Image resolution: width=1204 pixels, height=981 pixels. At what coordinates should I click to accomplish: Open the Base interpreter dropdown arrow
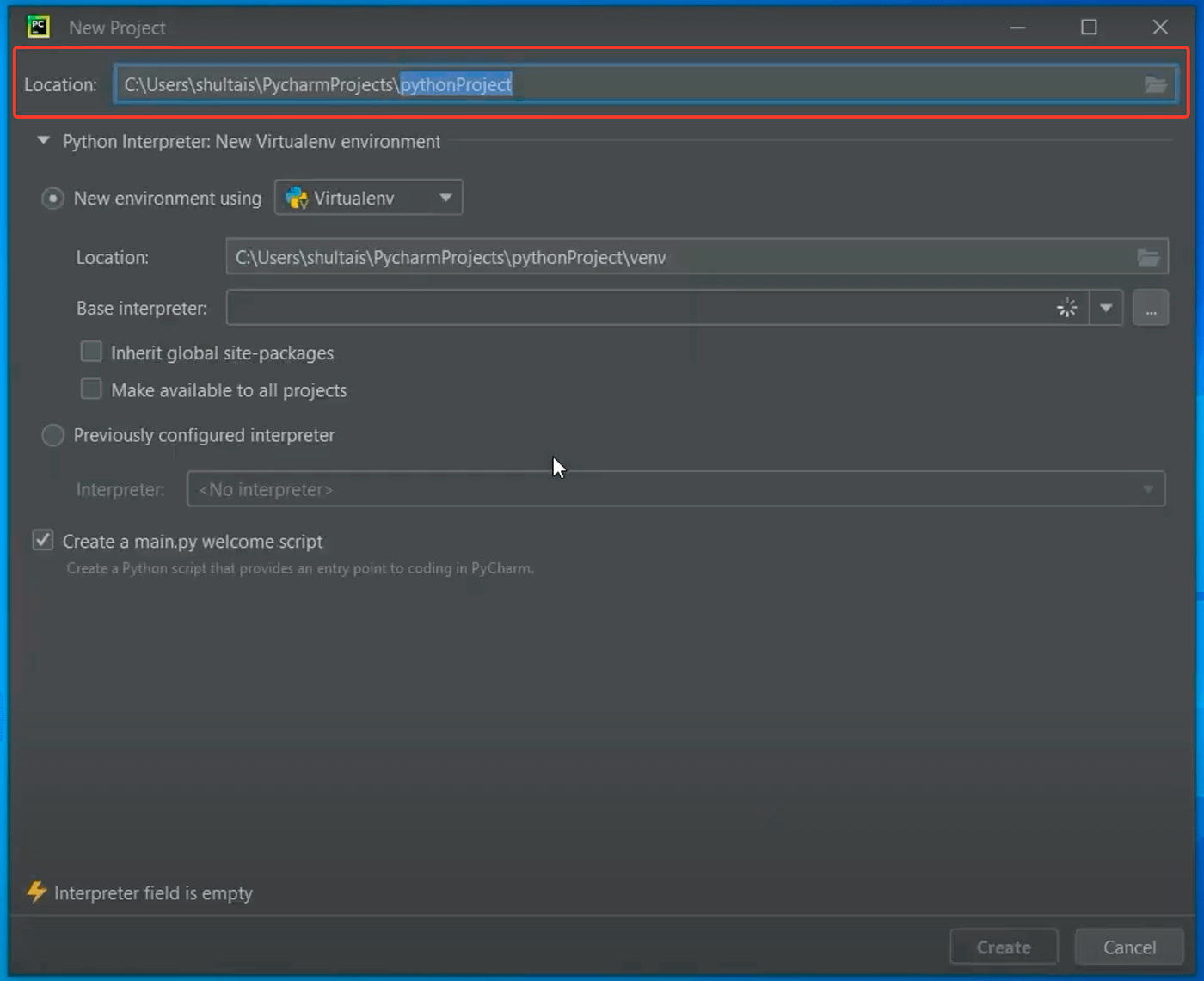(1107, 307)
